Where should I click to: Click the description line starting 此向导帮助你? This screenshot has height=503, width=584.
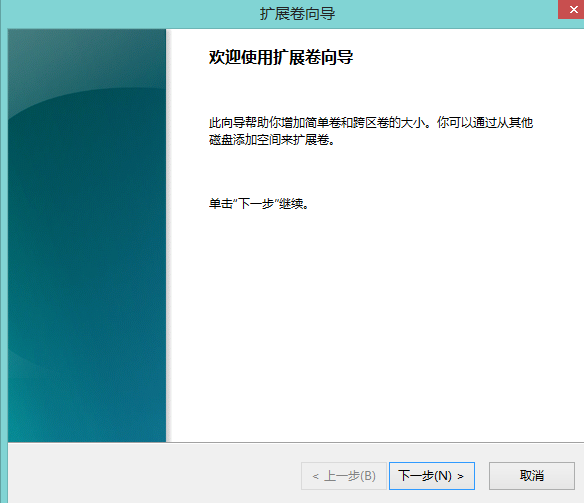pyautogui.click(x=371, y=122)
